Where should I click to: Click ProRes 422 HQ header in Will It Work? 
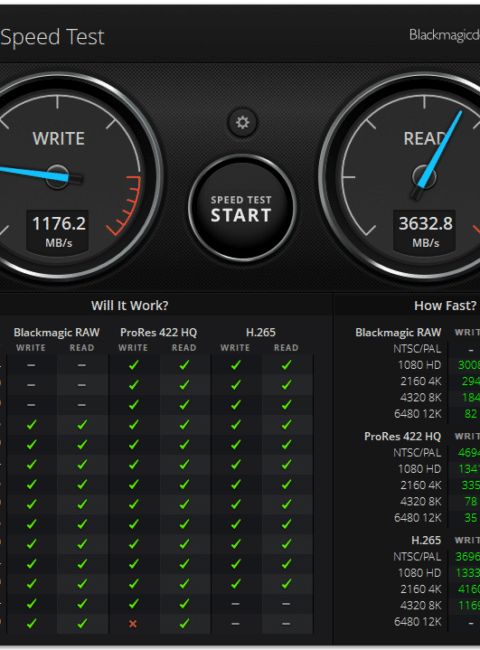[x=158, y=332]
